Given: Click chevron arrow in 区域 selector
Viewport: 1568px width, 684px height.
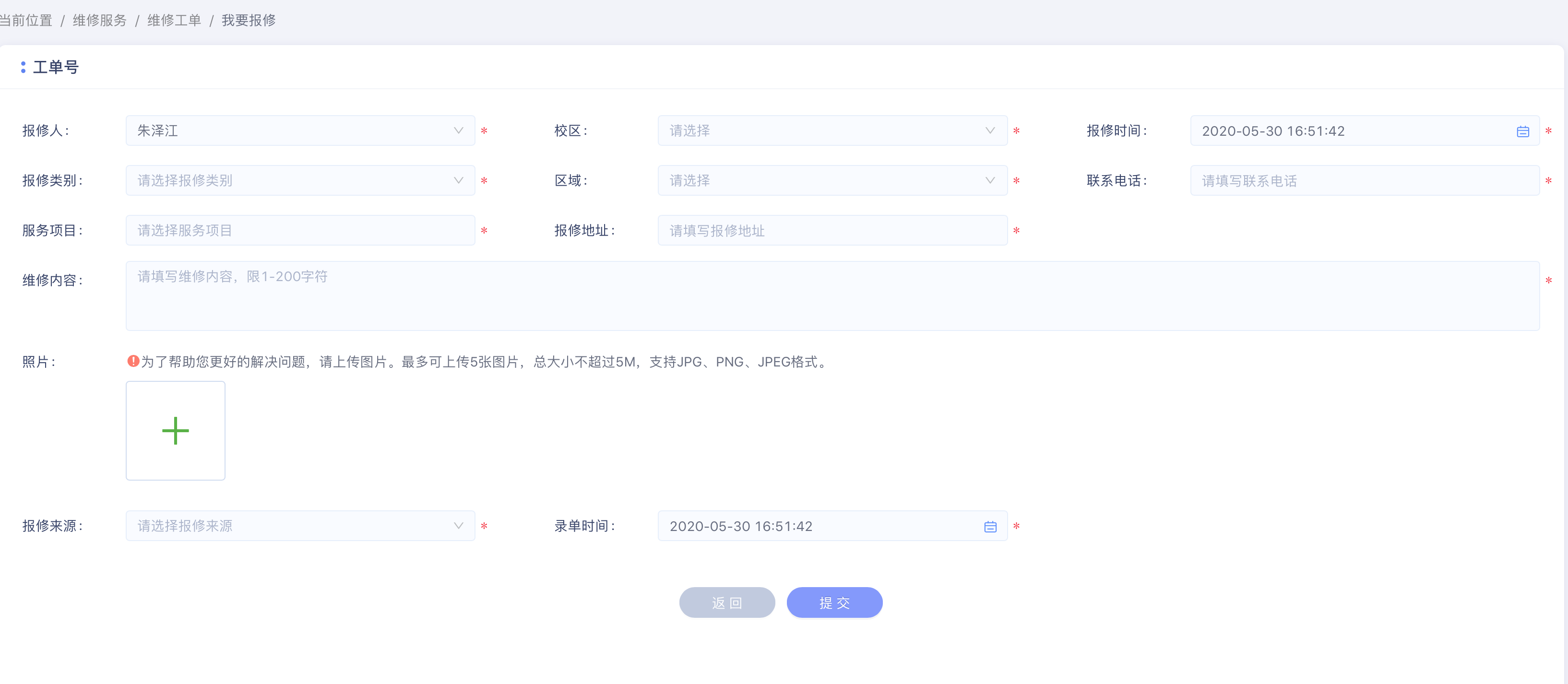Looking at the screenshot, I should pyautogui.click(x=990, y=181).
